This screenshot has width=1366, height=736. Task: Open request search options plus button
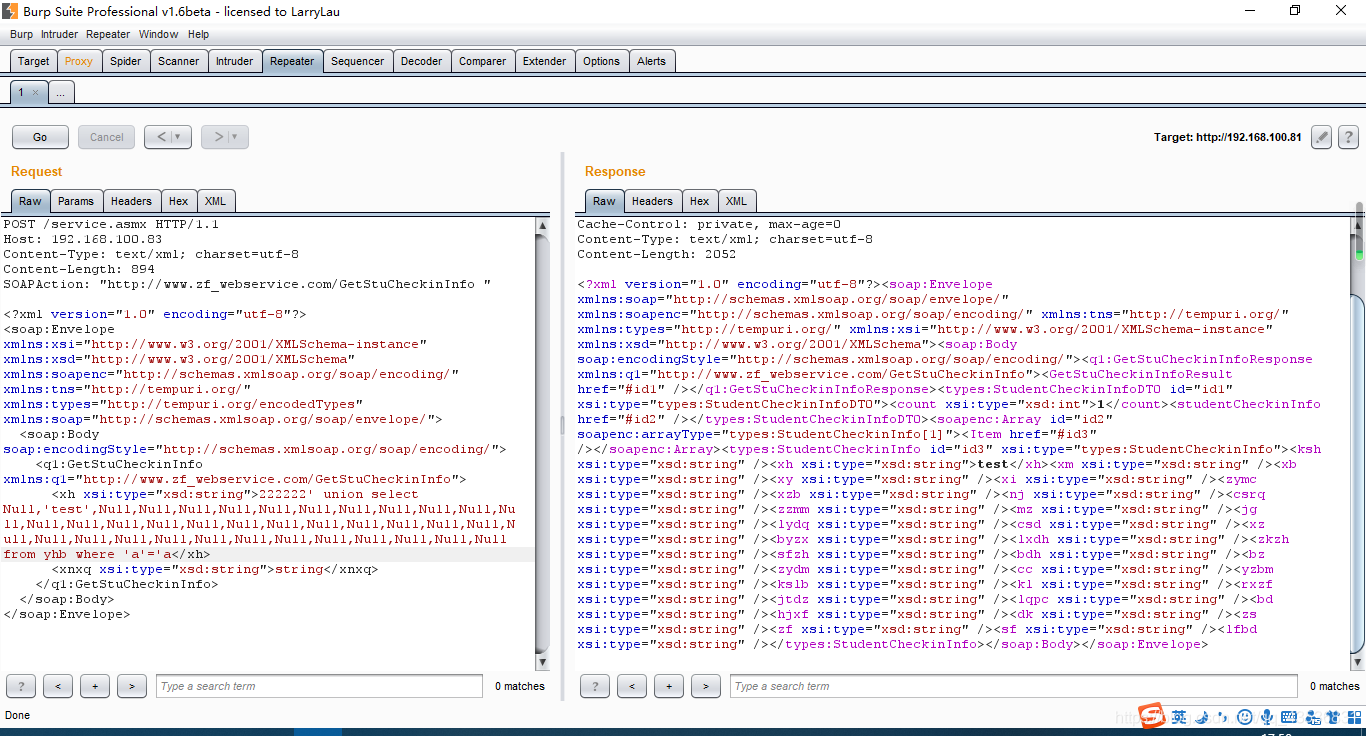(95, 686)
